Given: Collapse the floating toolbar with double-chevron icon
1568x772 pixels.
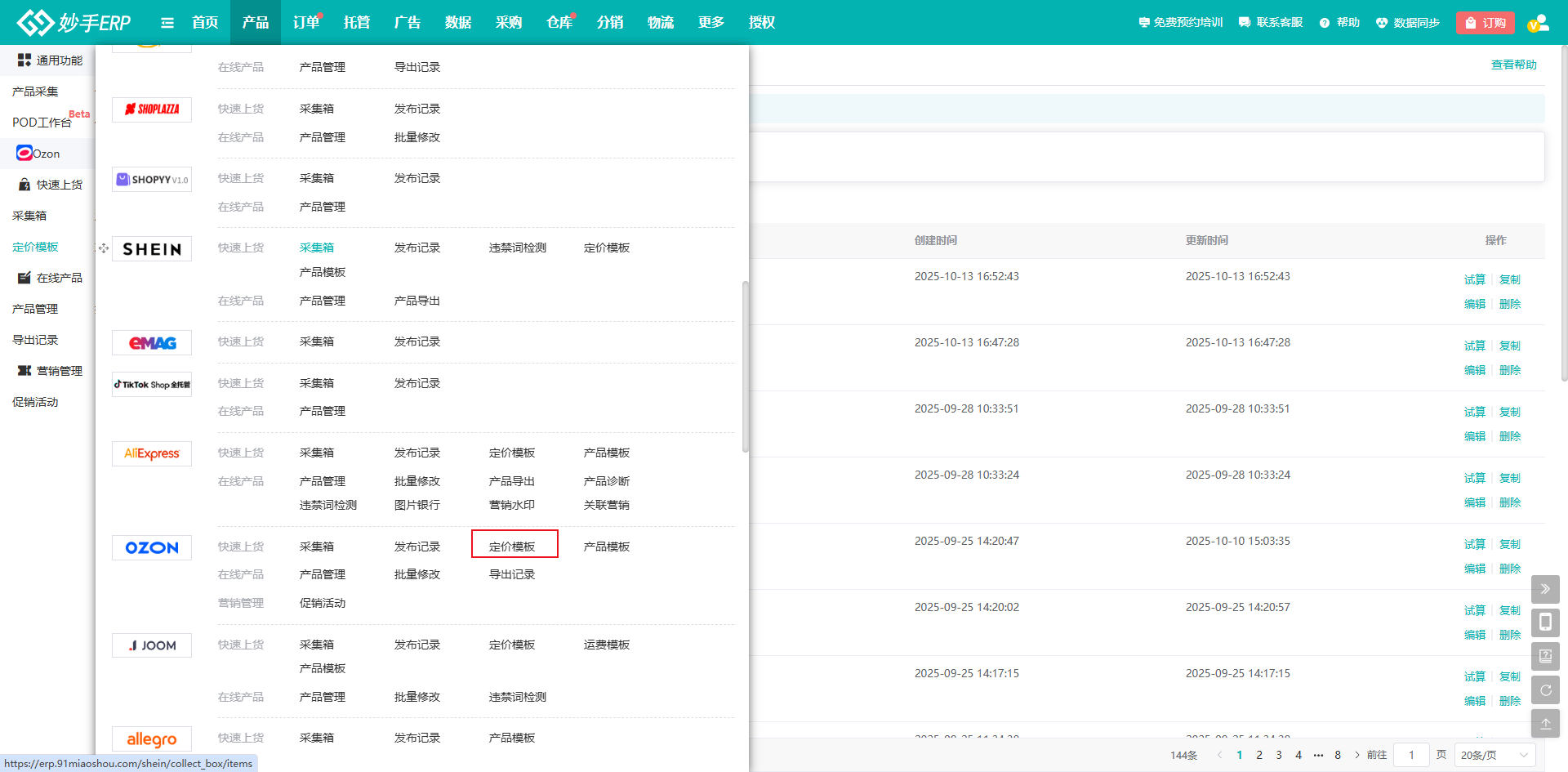Looking at the screenshot, I should pyautogui.click(x=1545, y=589).
